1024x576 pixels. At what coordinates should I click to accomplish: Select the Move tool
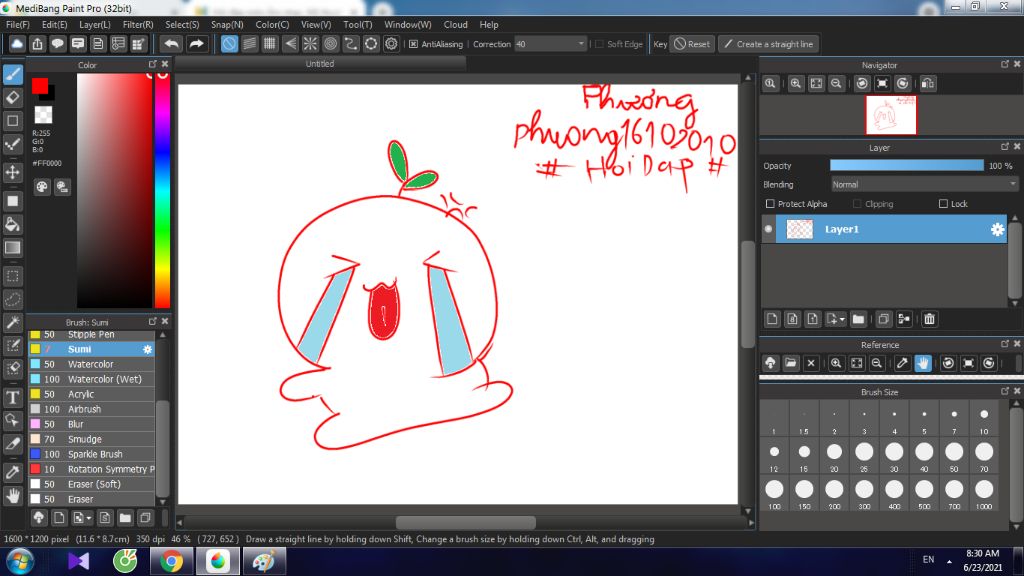[x=12, y=172]
